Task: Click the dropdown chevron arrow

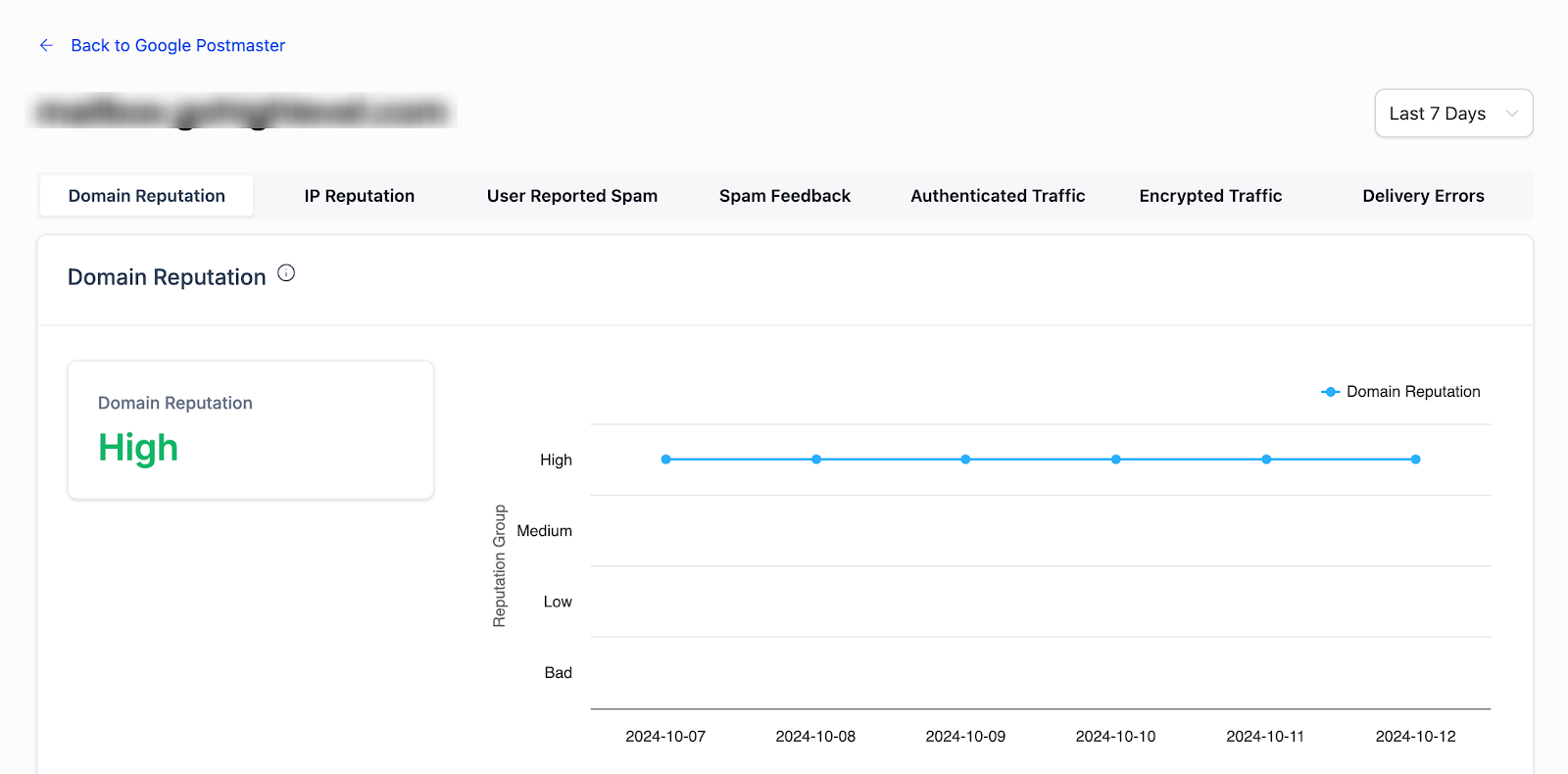Action: 1511,114
